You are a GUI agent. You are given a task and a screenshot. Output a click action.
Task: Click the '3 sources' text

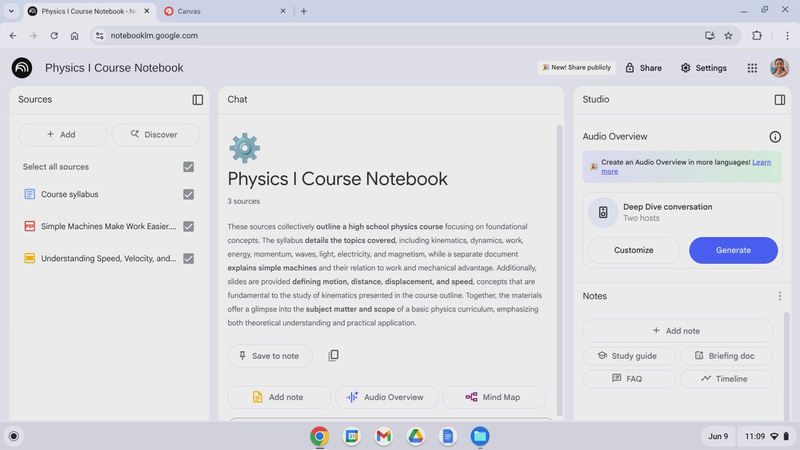click(x=243, y=201)
